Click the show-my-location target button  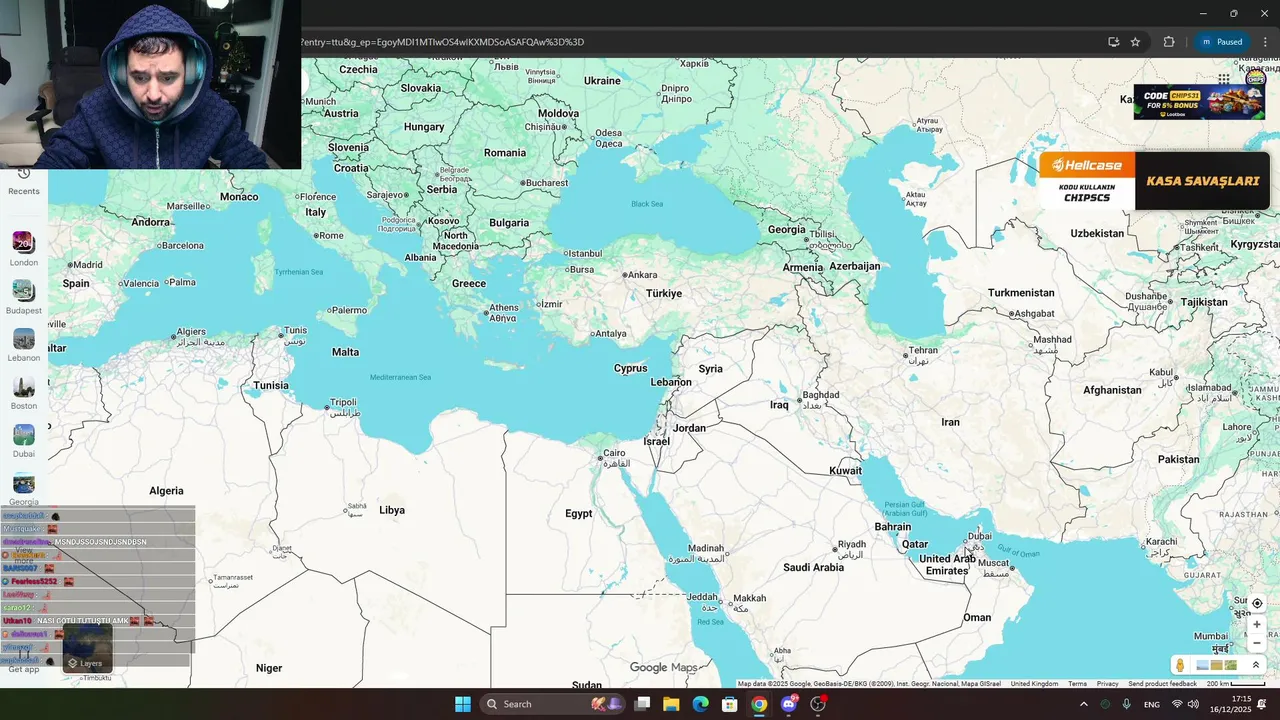[1257, 603]
